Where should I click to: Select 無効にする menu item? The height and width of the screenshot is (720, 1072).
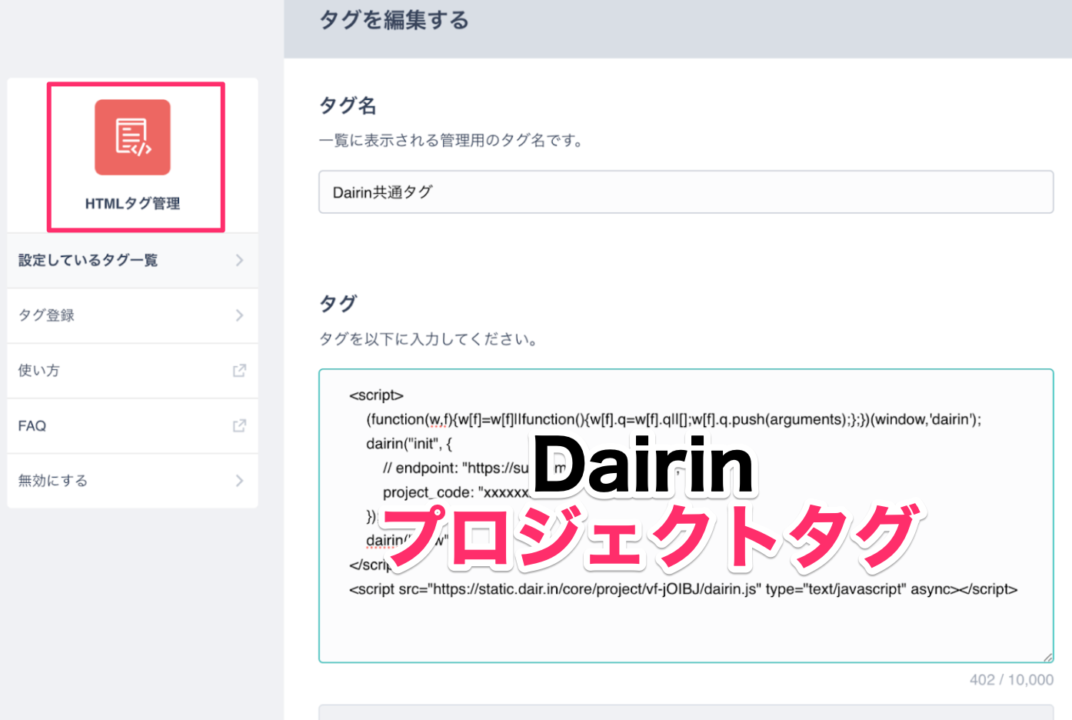click(x=133, y=481)
